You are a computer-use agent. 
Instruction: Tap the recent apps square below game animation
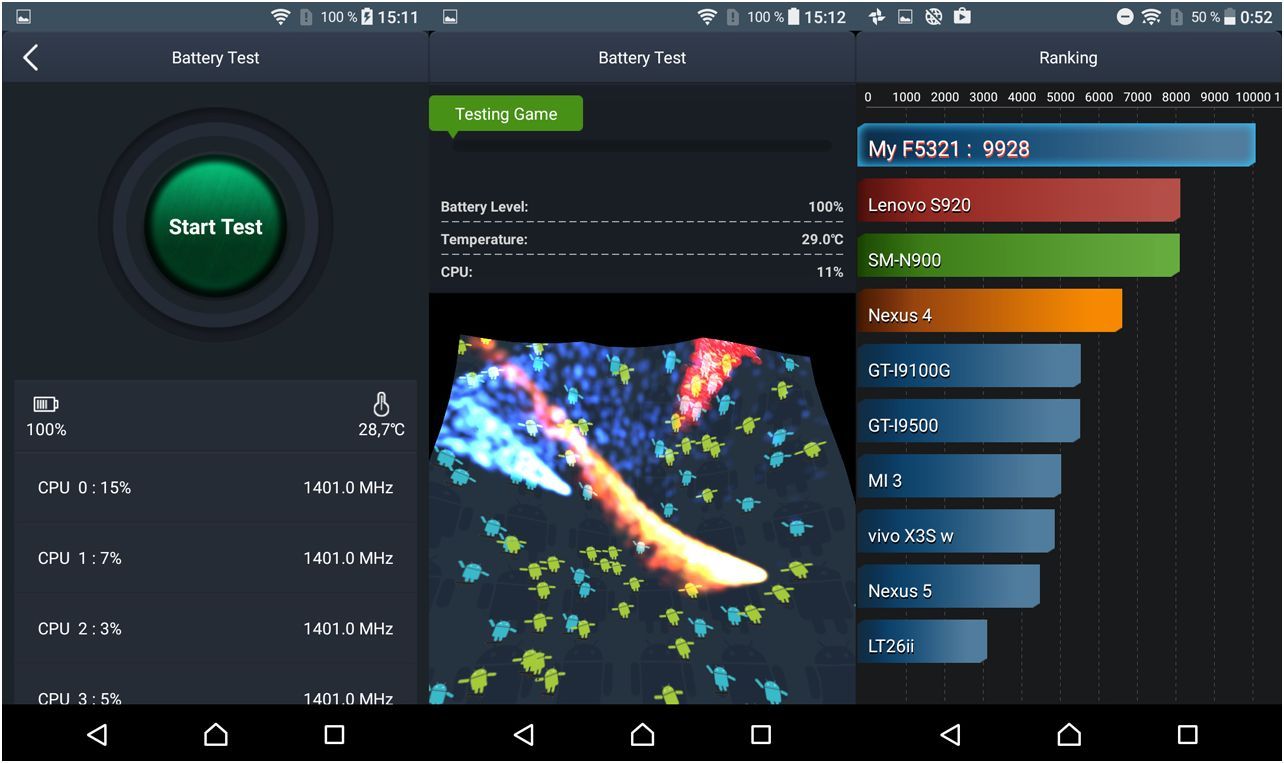coord(761,735)
